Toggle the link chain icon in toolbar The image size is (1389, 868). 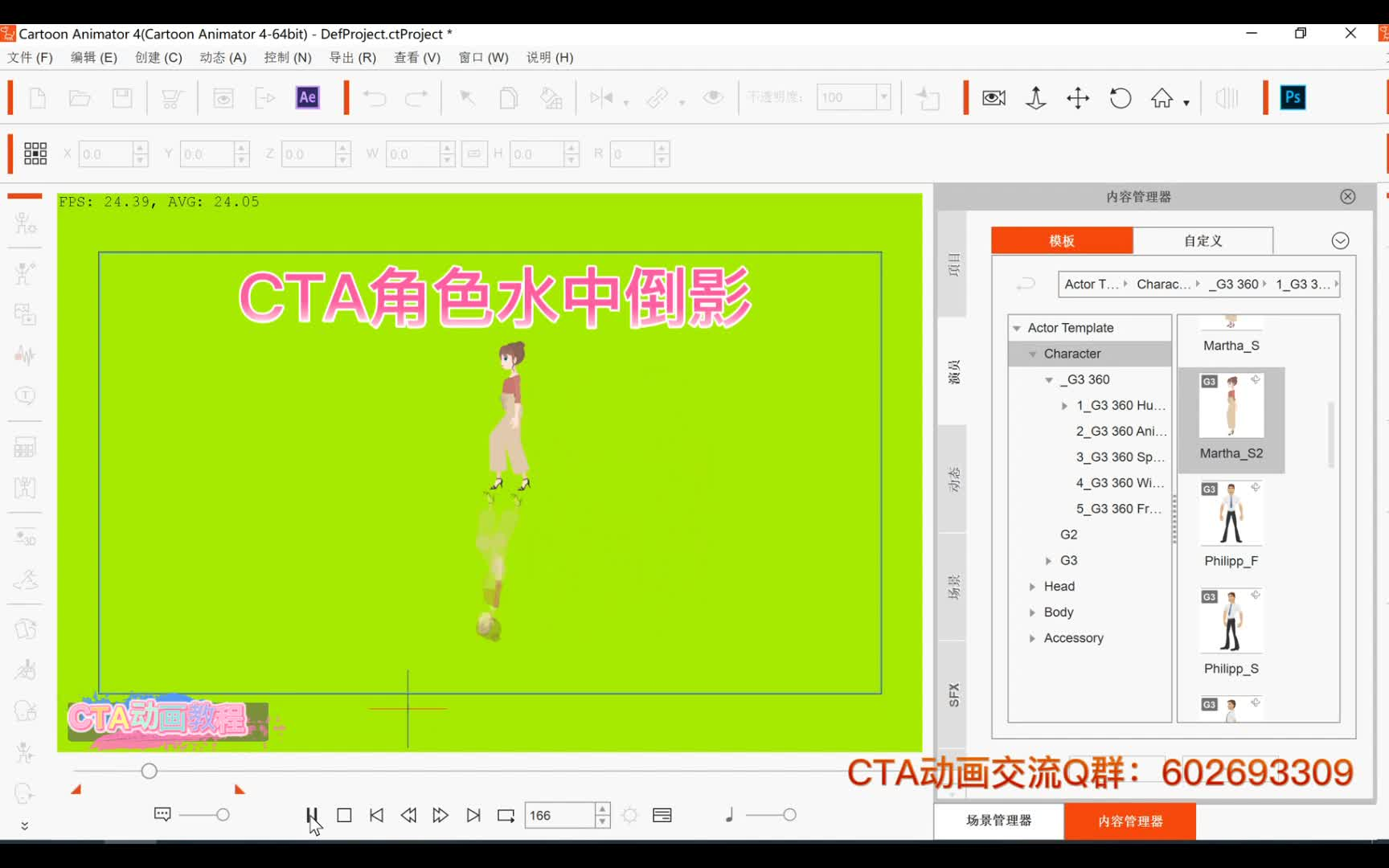point(658,97)
